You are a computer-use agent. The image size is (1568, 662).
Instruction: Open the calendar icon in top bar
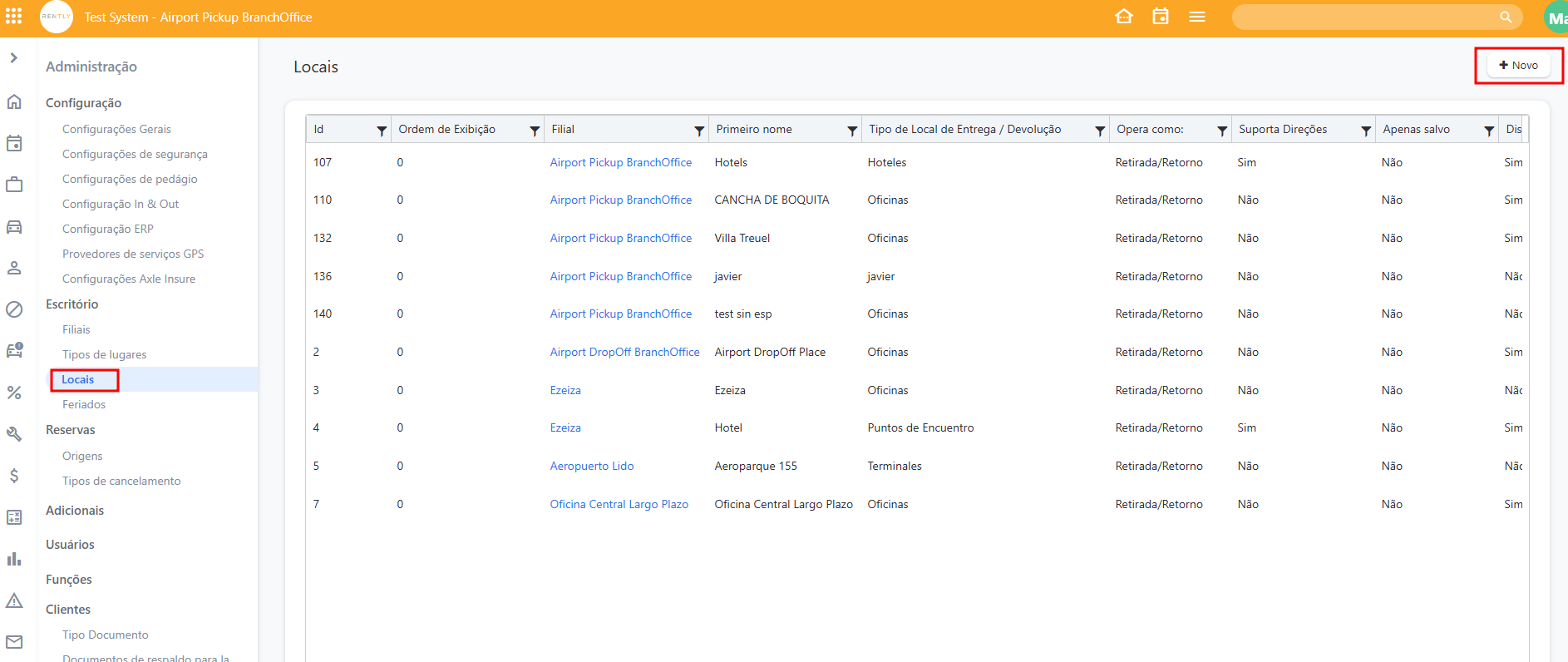click(x=1161, y=17)
